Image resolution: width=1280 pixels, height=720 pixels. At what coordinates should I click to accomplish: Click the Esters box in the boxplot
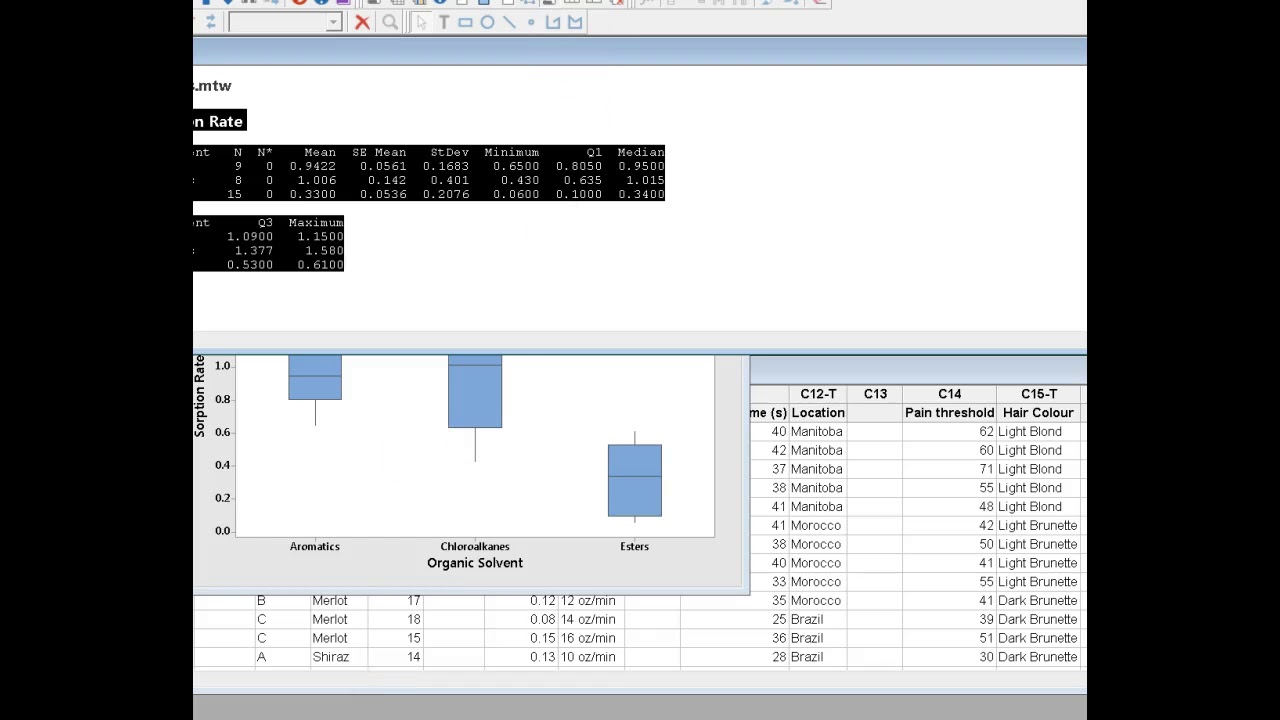(635, 480)
